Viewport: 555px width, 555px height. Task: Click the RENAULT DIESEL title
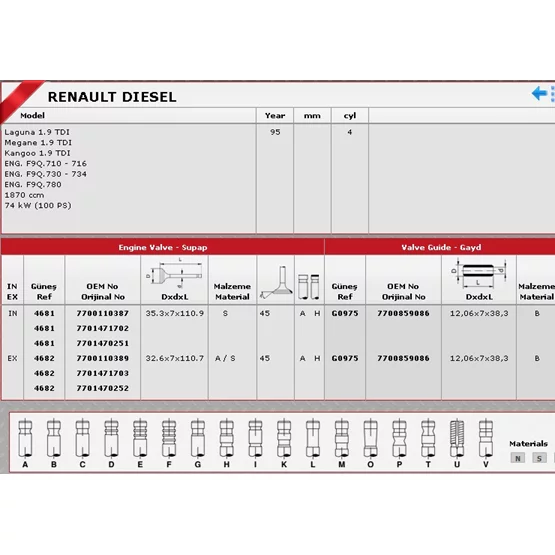pyautogui.click(x=112, y=97)
